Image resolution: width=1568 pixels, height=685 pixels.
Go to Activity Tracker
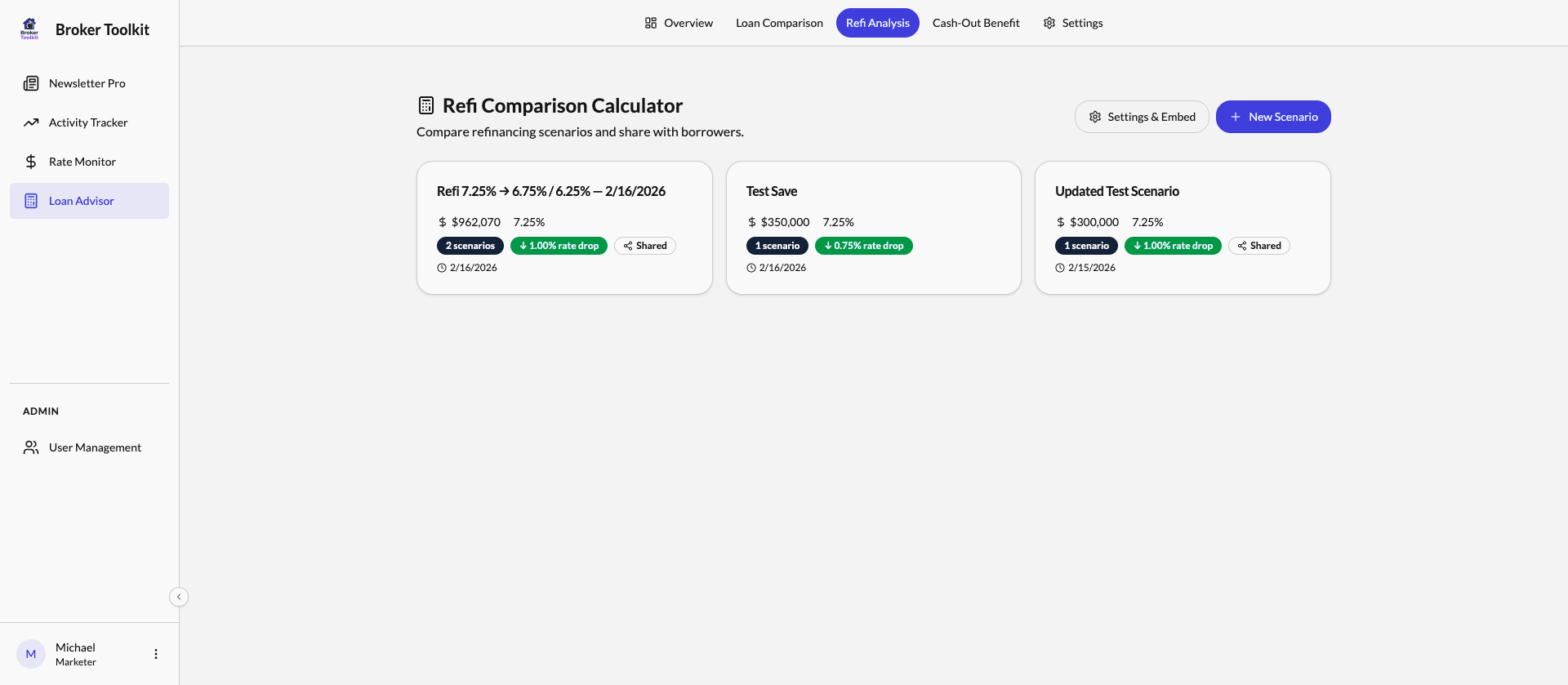[89, 122]
